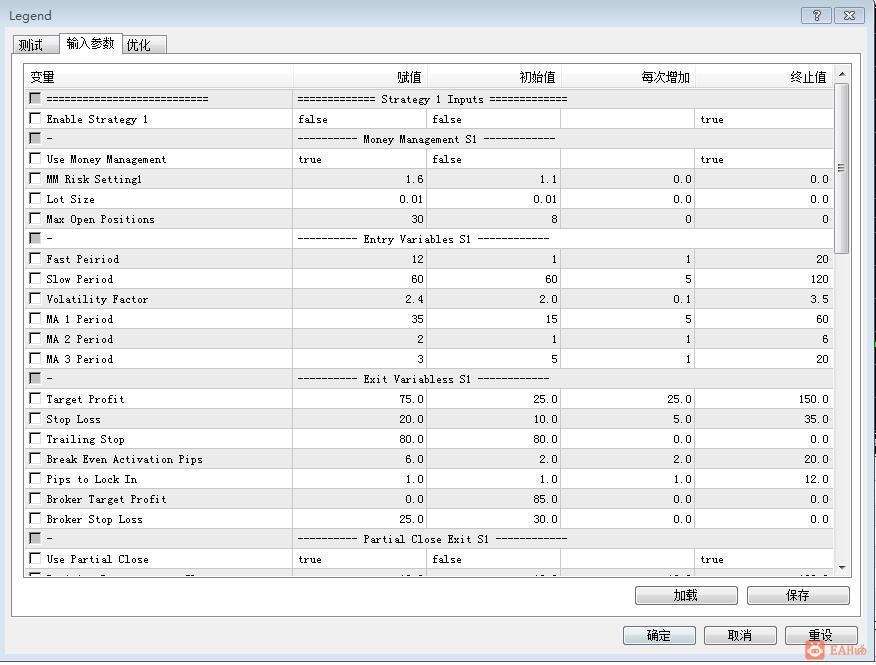Enable the Broker Stop Loss checkbox
The height and width of the screenshot is (665, 876).
coord(35,518)
